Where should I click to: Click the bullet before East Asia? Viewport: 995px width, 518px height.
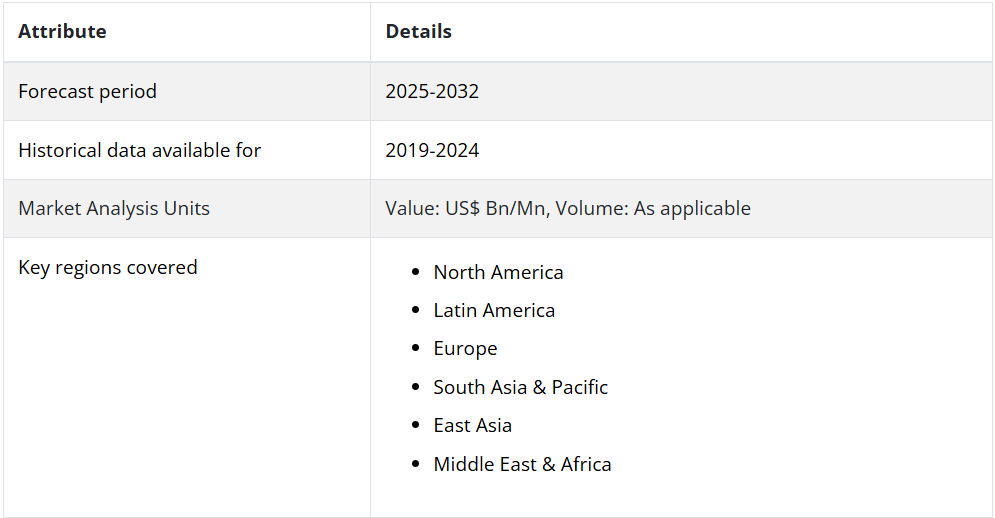coord(416,425)
